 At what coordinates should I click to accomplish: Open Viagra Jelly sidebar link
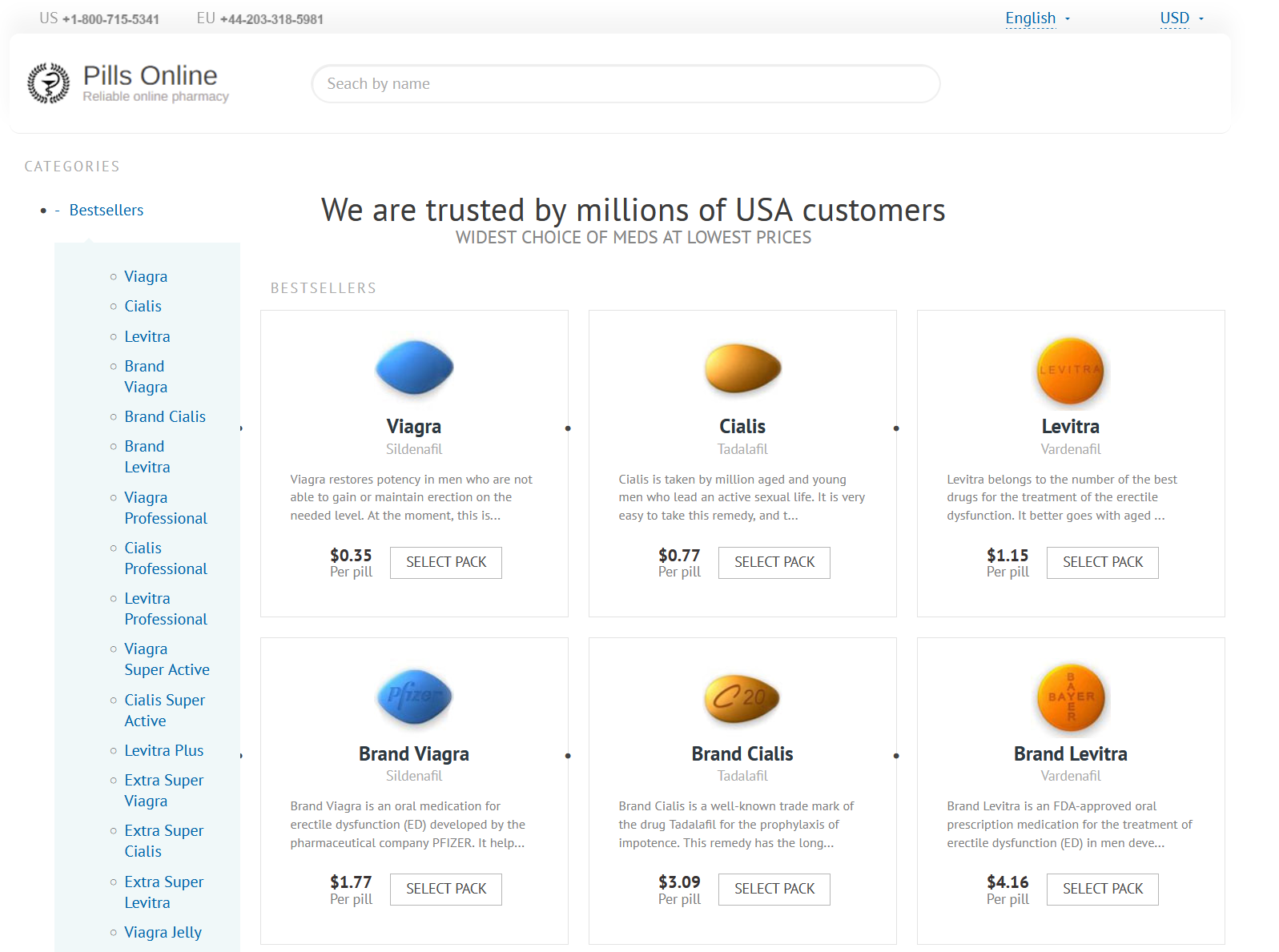tap(163, 932)
